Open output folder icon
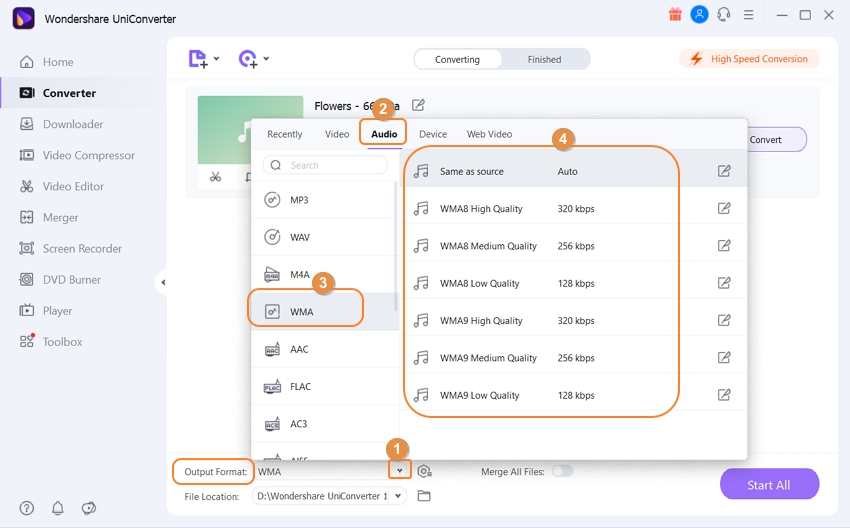 (424, 496)
